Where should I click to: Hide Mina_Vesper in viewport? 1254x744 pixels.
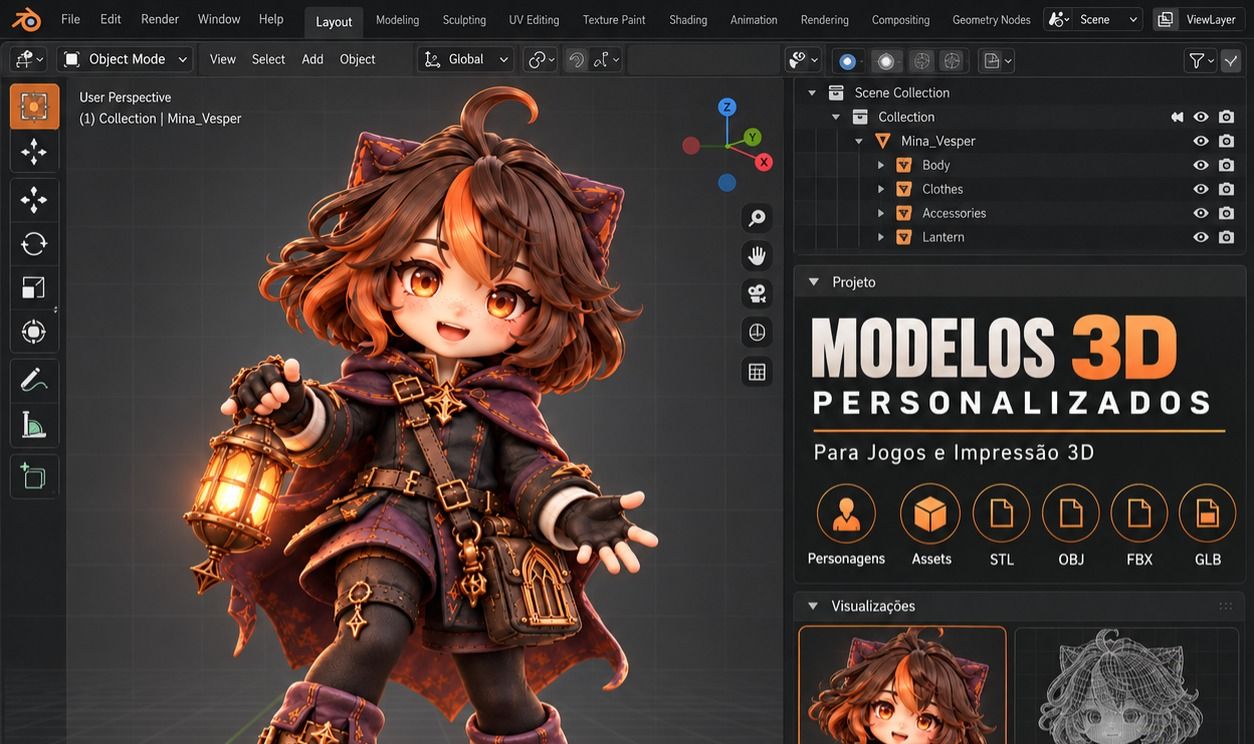(x=1201, y=141)
